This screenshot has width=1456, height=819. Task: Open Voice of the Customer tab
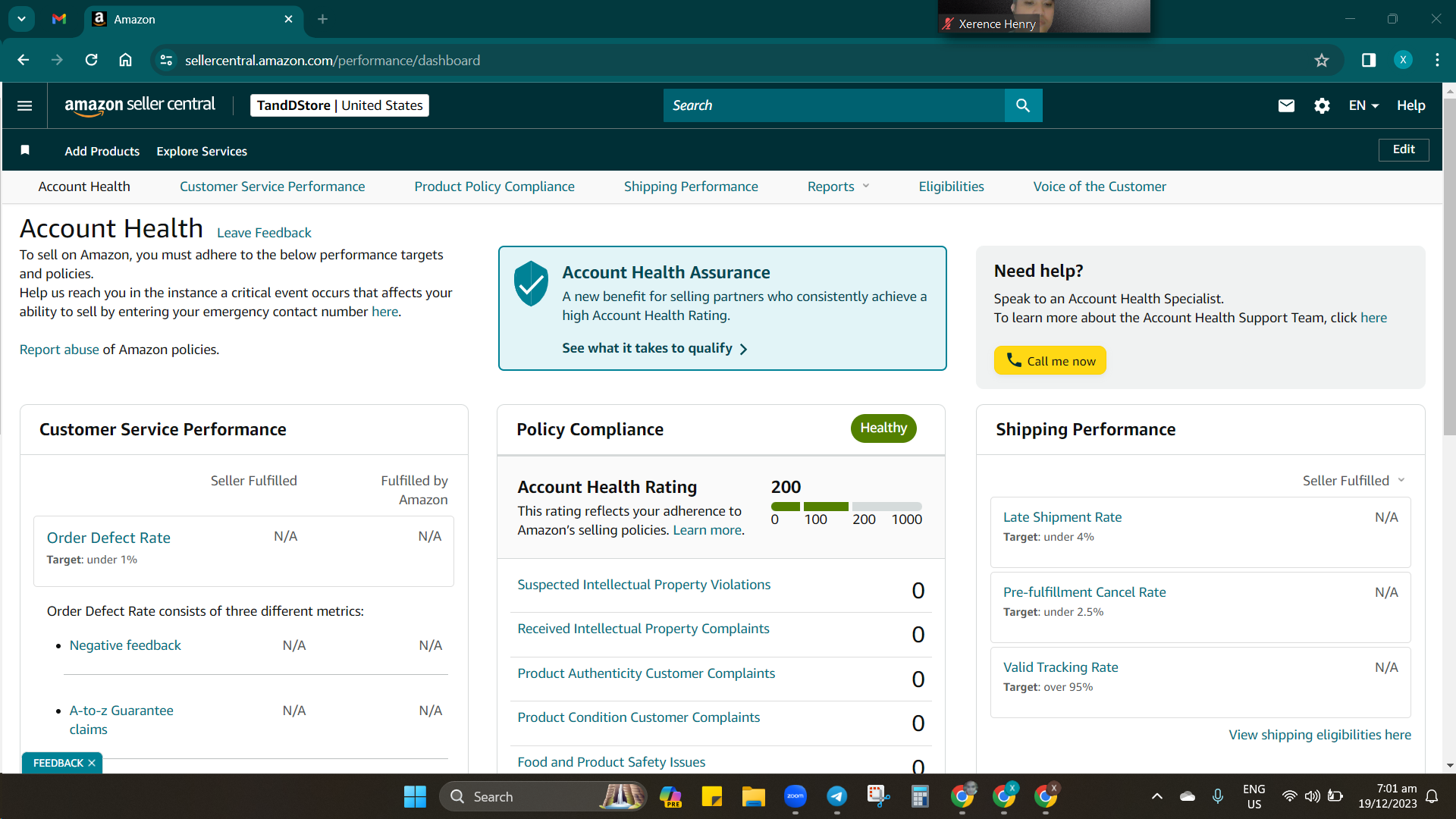[x=1100, y=187]
